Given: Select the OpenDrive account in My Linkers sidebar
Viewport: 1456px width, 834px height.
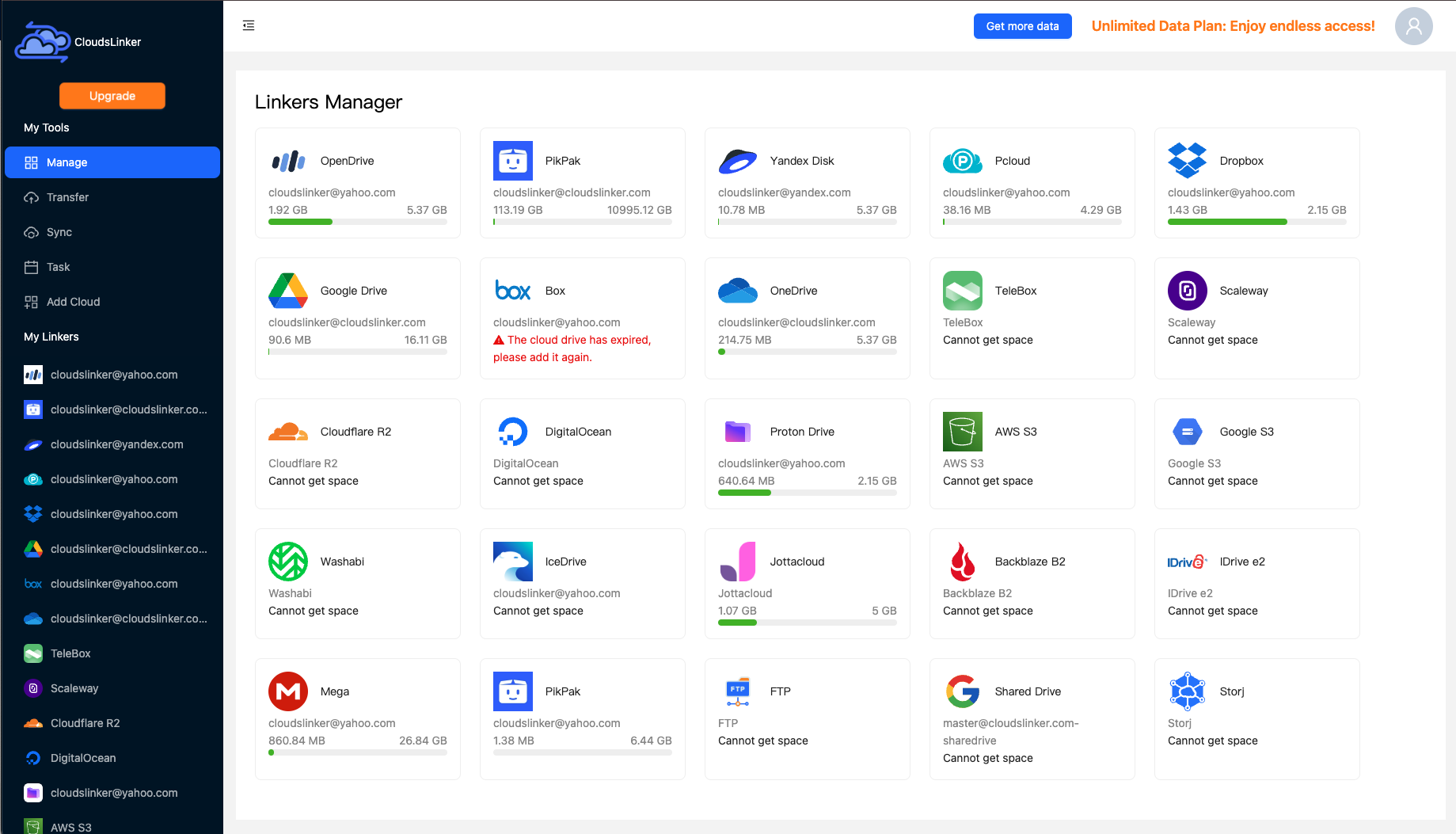Looking at the screenshot, I should tap(112, 375).
